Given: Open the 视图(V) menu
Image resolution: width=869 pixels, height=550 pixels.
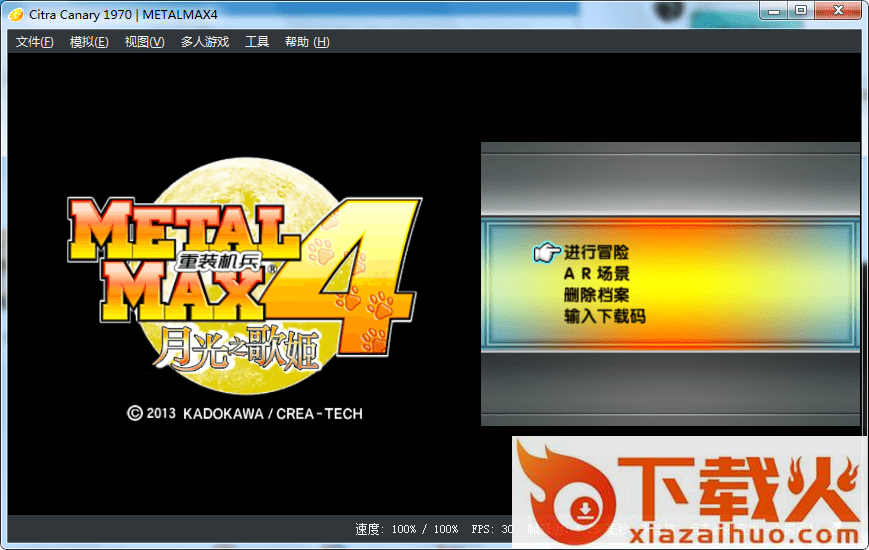Looking at the screenshot, I should 144,42.
